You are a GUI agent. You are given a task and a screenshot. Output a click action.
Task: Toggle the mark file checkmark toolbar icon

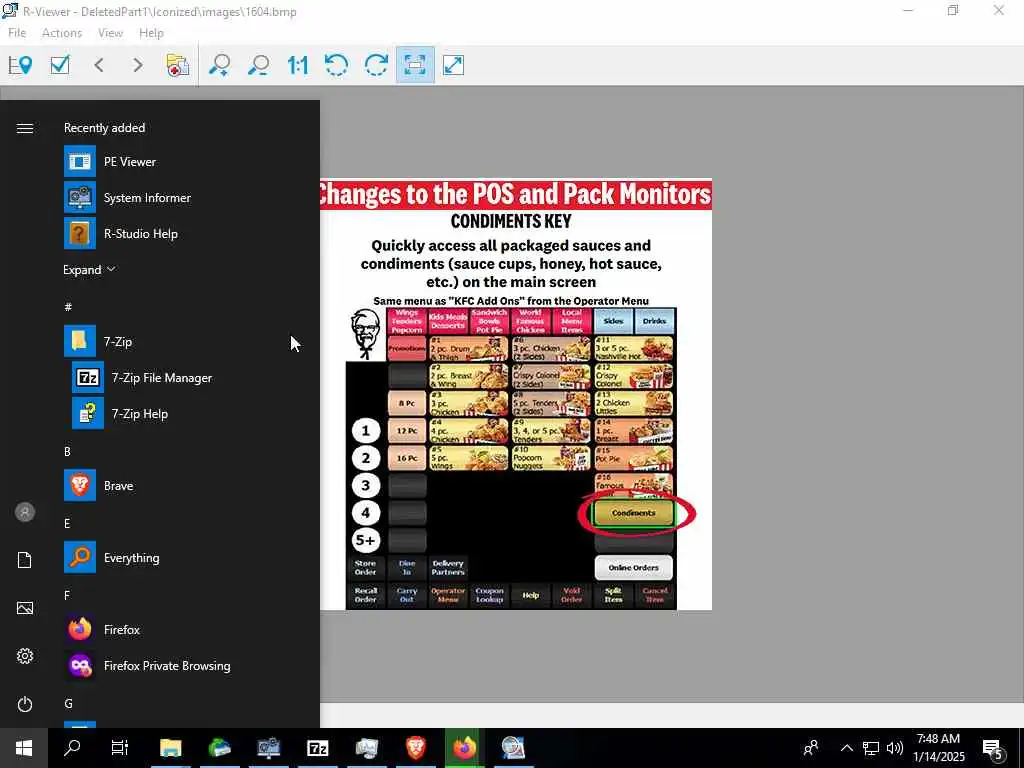pos(60,65)
